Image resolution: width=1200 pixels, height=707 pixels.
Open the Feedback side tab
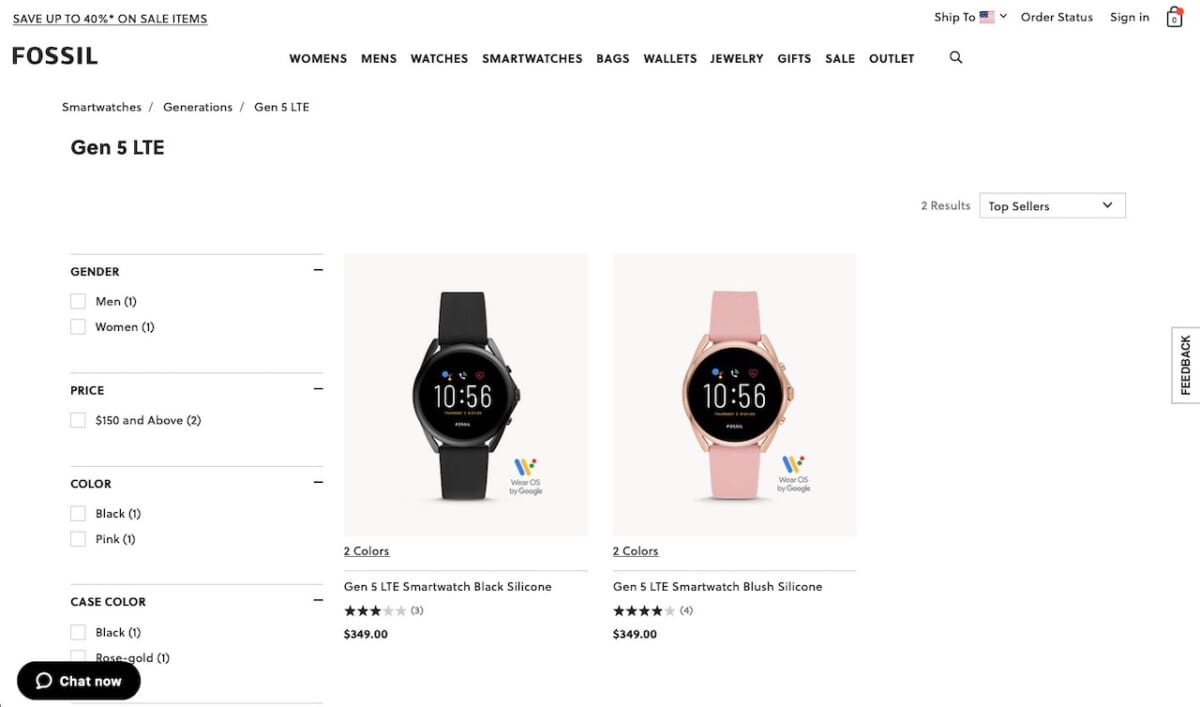tap(1186, 365)
